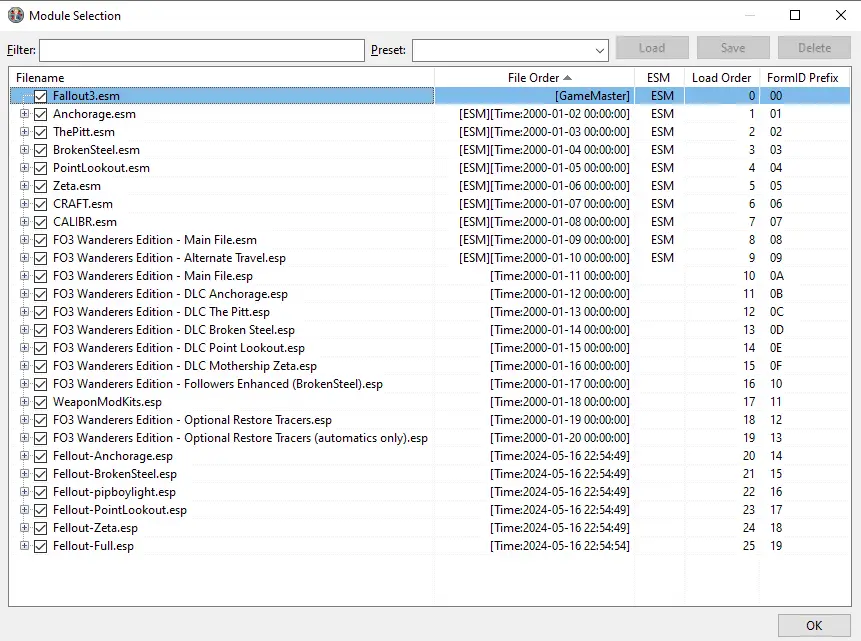Disable the CRAFT.esm module checkbox

click(x=41, y=204)
